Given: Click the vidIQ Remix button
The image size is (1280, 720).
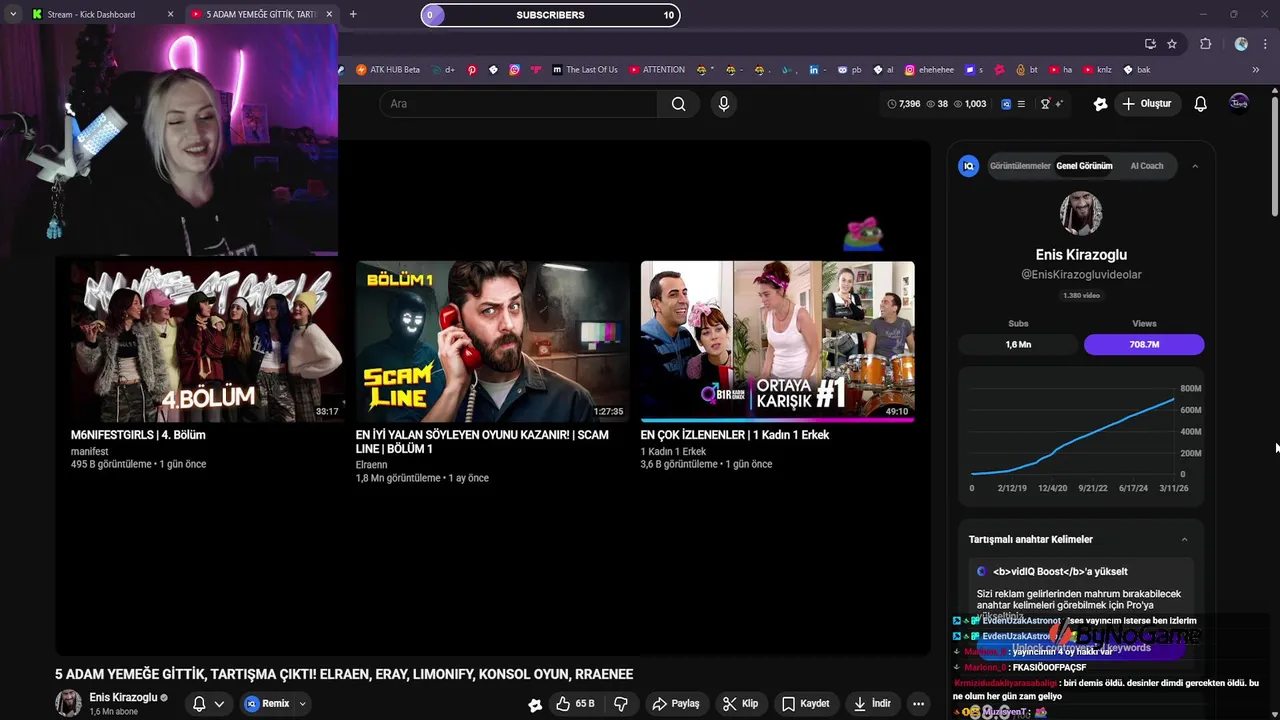Looking at the screenshot, I should pyautogui.click(x=268, y=704).
